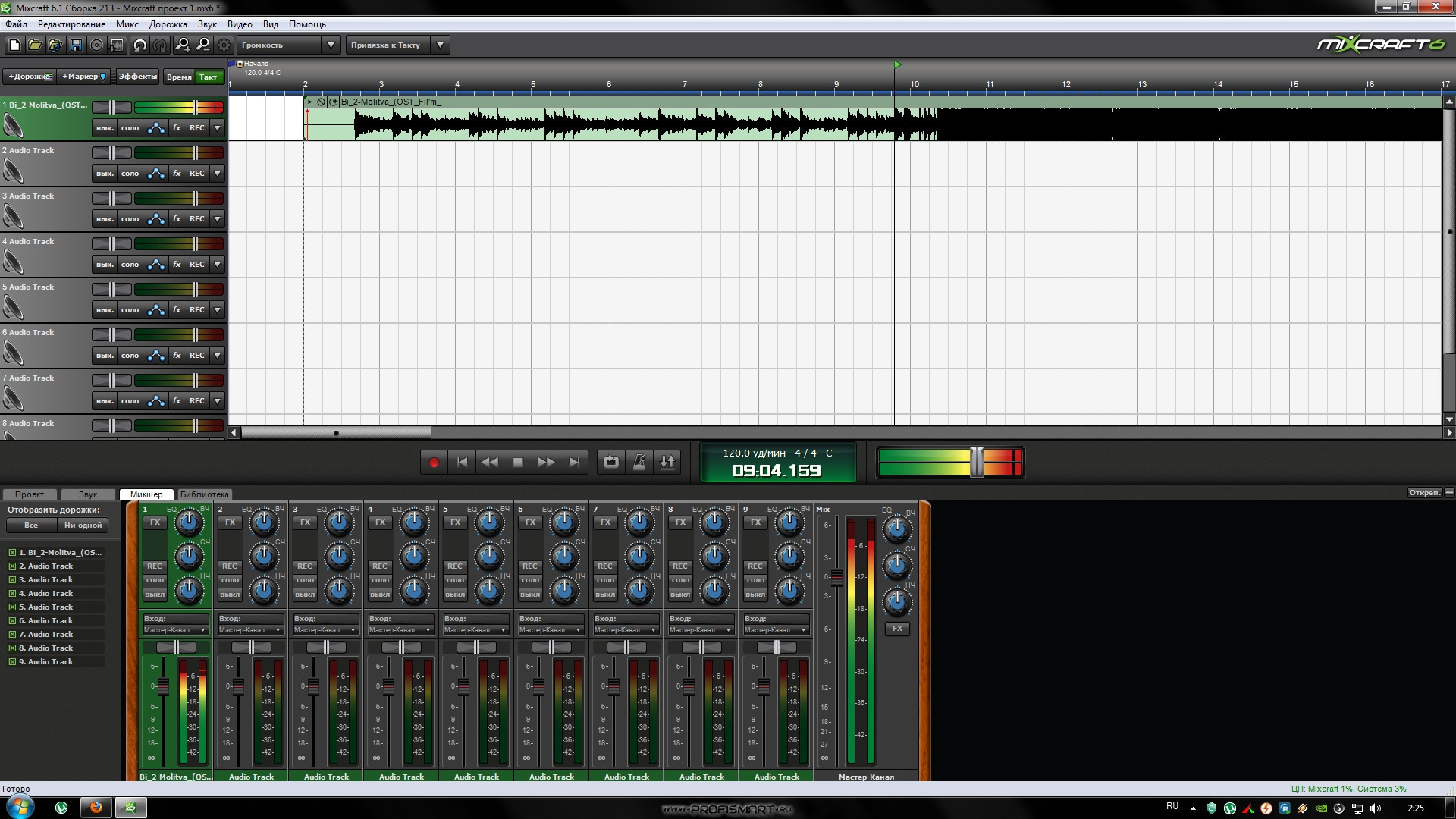Expand track 6 options arrow next to REC

[x=218, y=356]
